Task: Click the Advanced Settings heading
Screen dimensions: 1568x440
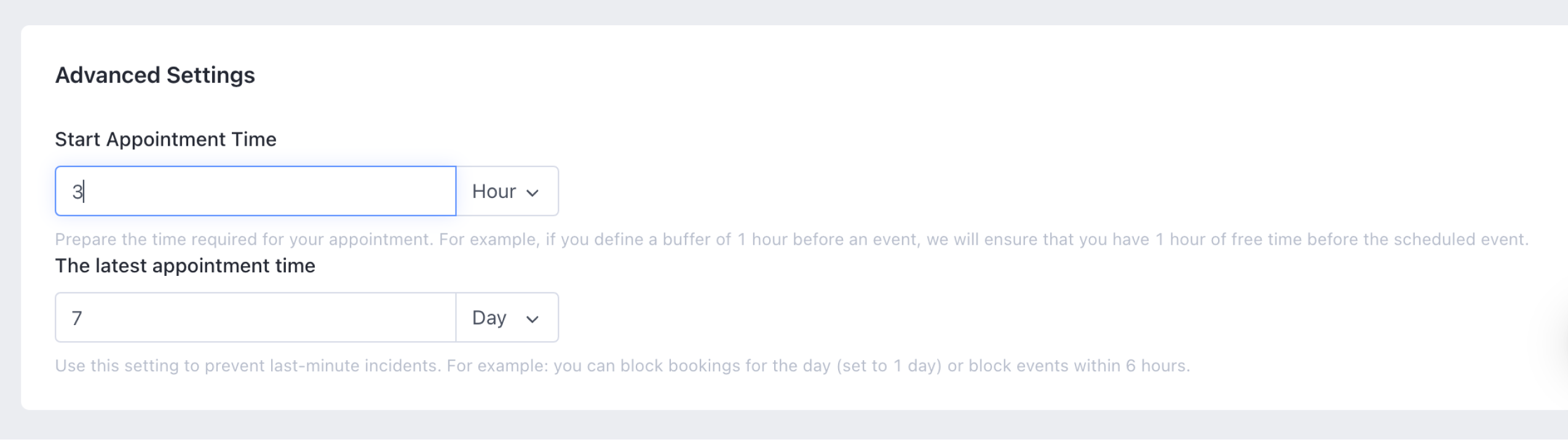Action: pos(156,75)
